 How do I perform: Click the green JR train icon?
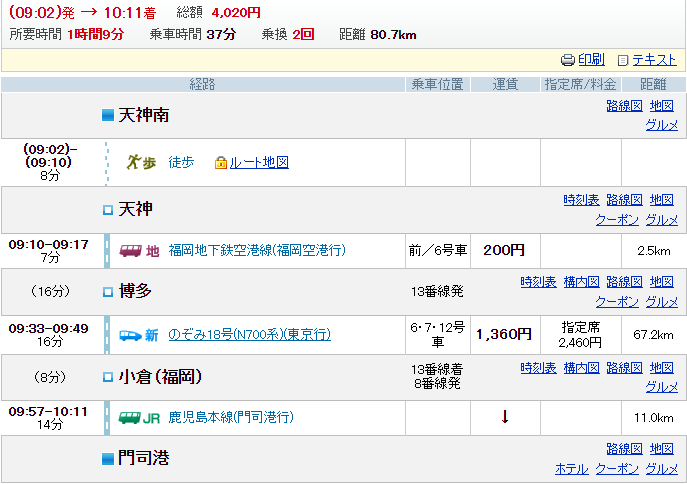click(131, 417)
